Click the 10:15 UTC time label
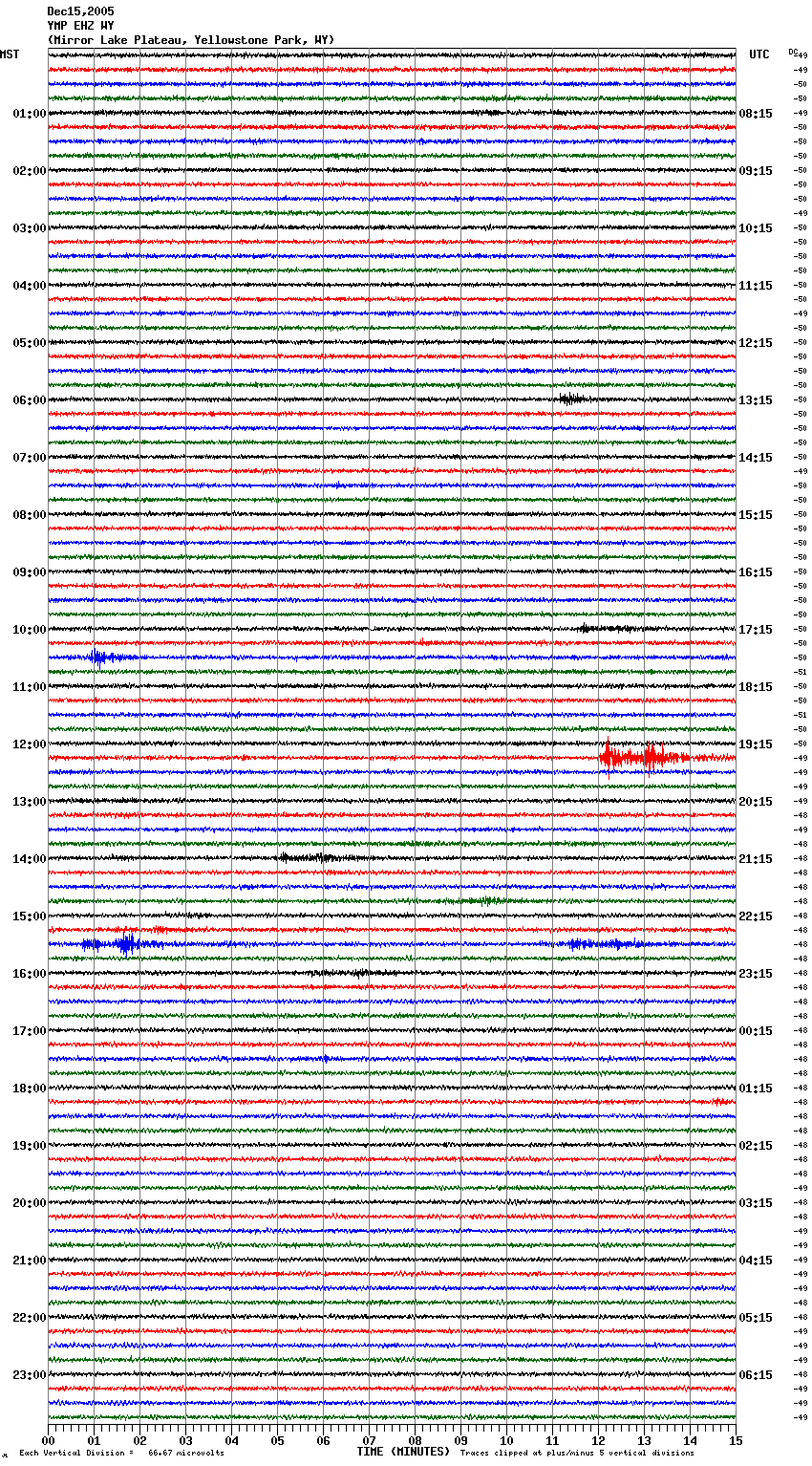The height and width of the screenshot is (1466, 812). click(x=756, y=228)
